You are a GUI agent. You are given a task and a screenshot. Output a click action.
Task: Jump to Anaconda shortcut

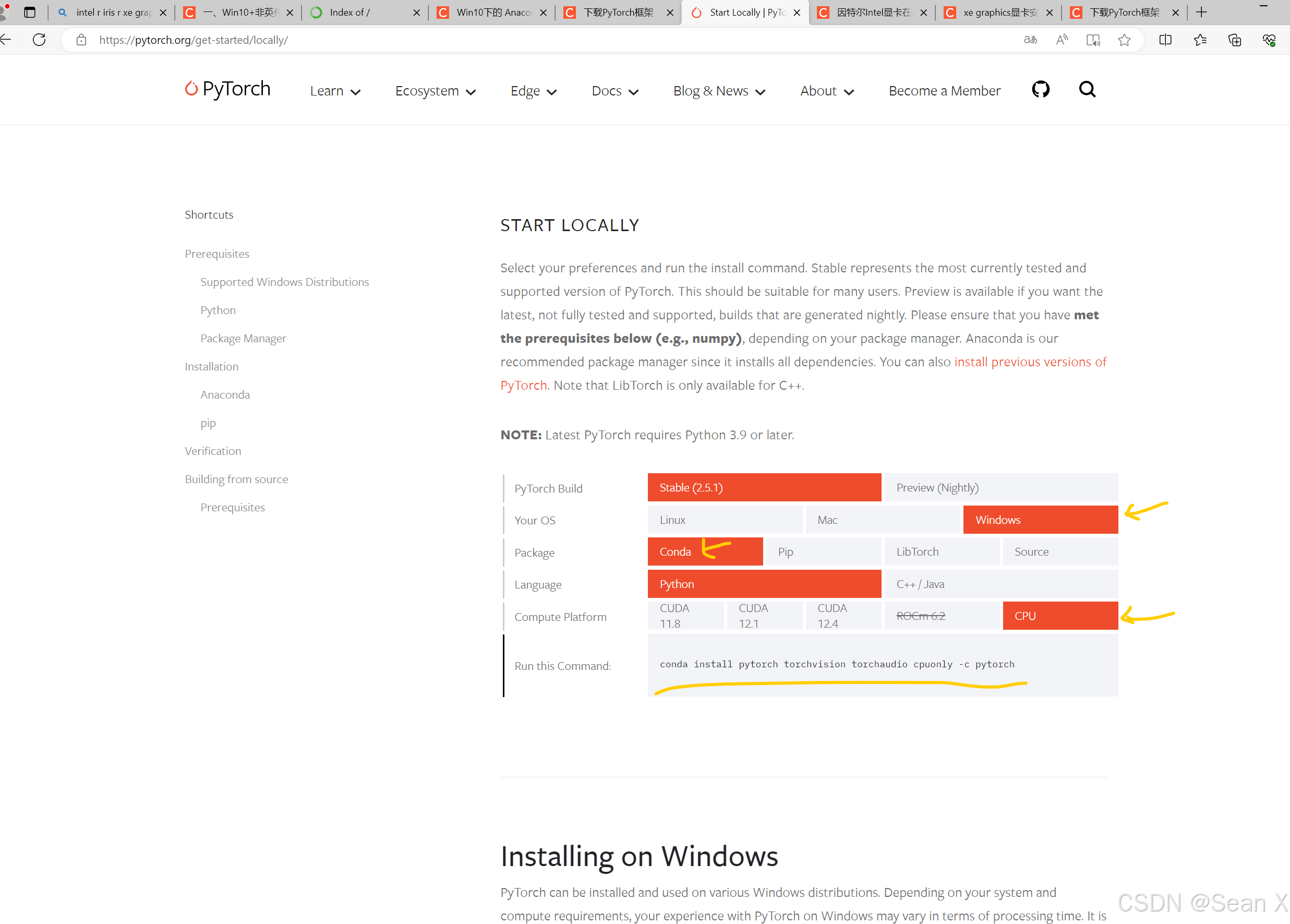225,395
